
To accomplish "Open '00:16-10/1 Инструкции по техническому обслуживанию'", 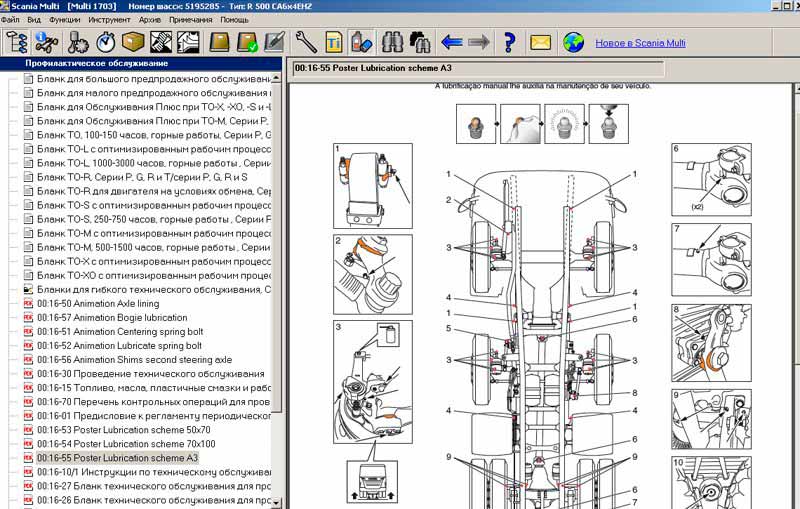I will pos(154,472).
